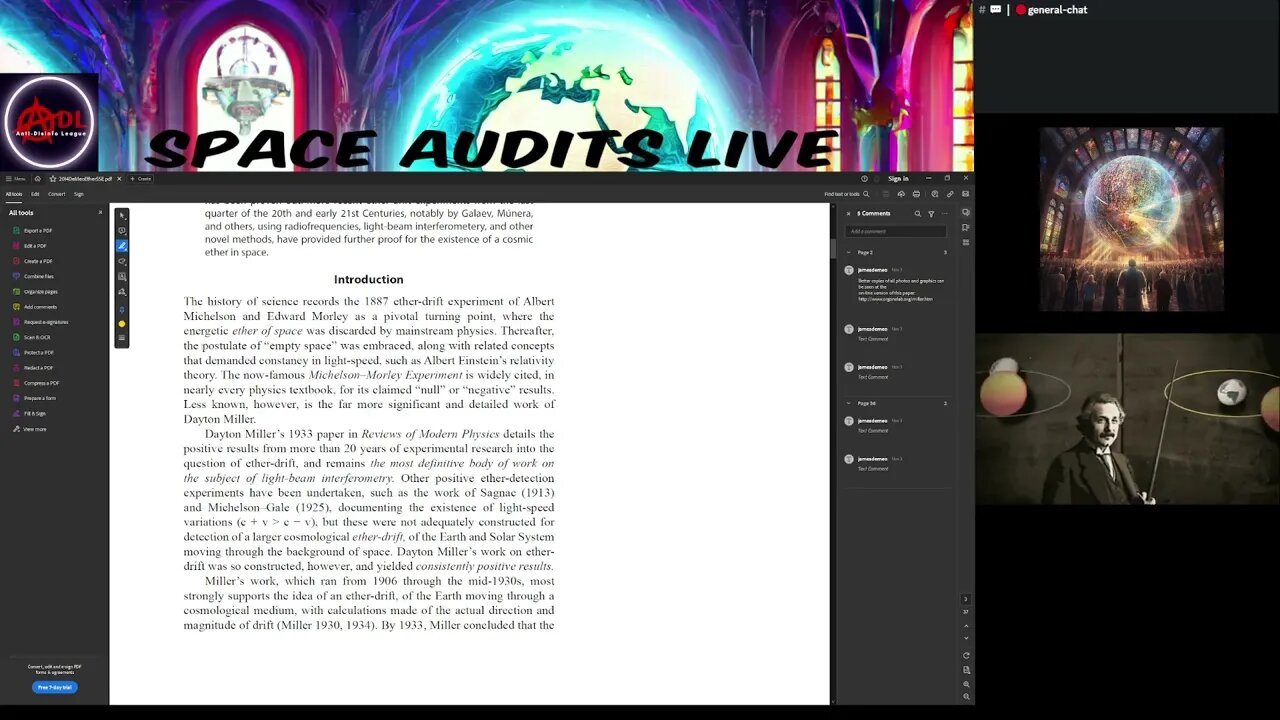This screenshot has height=720, width=1280.
Task: Open line thickness options in quick toolbar
Action: pyautogui.click(x=122, y=338)
